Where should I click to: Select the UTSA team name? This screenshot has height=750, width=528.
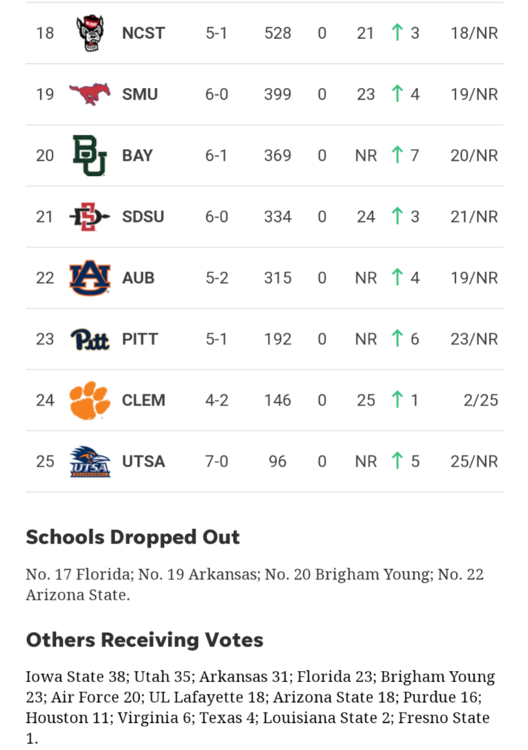click(143, 462)
